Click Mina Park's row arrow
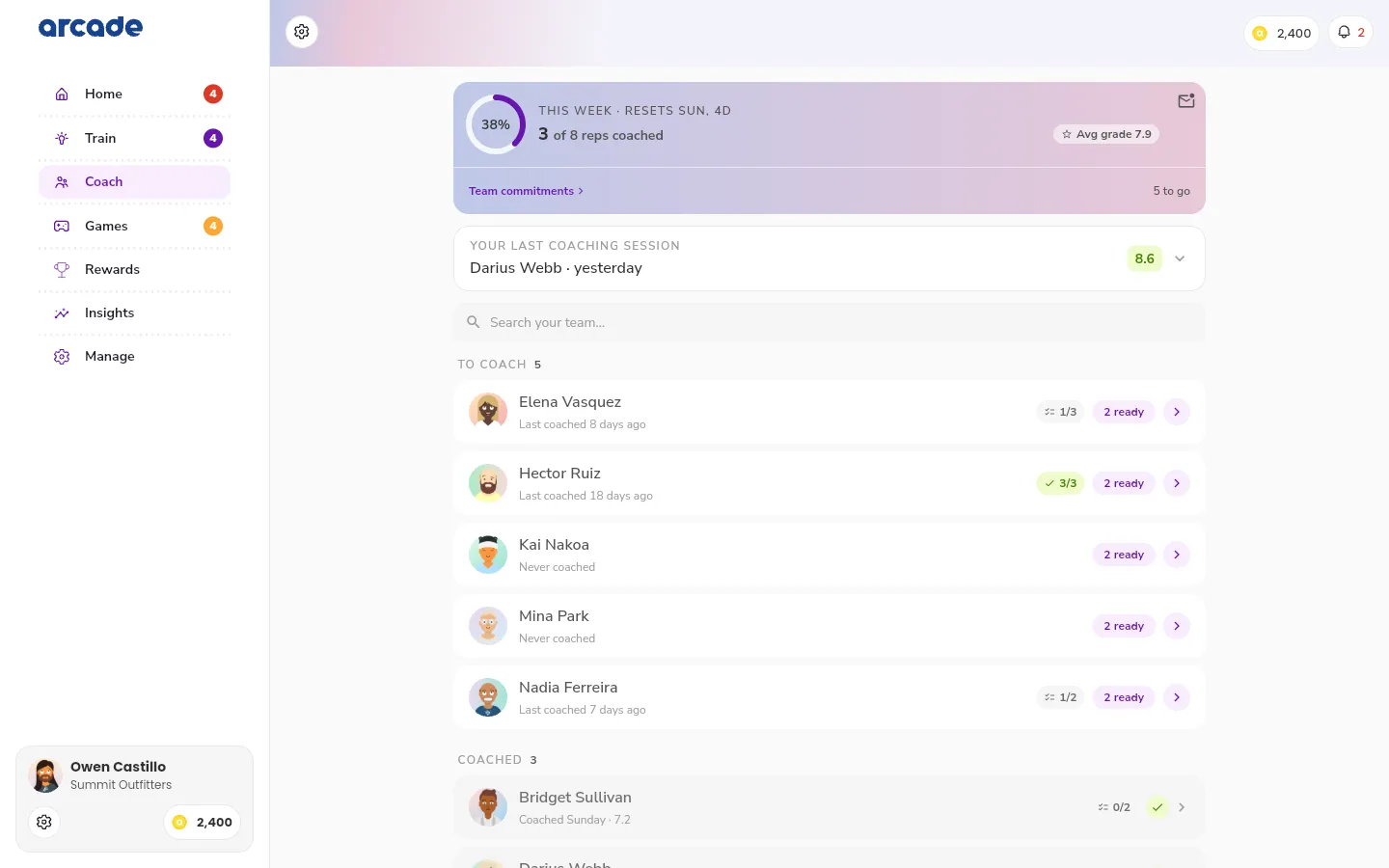This screenshot has width=1389, height=868. point(1177,626)
